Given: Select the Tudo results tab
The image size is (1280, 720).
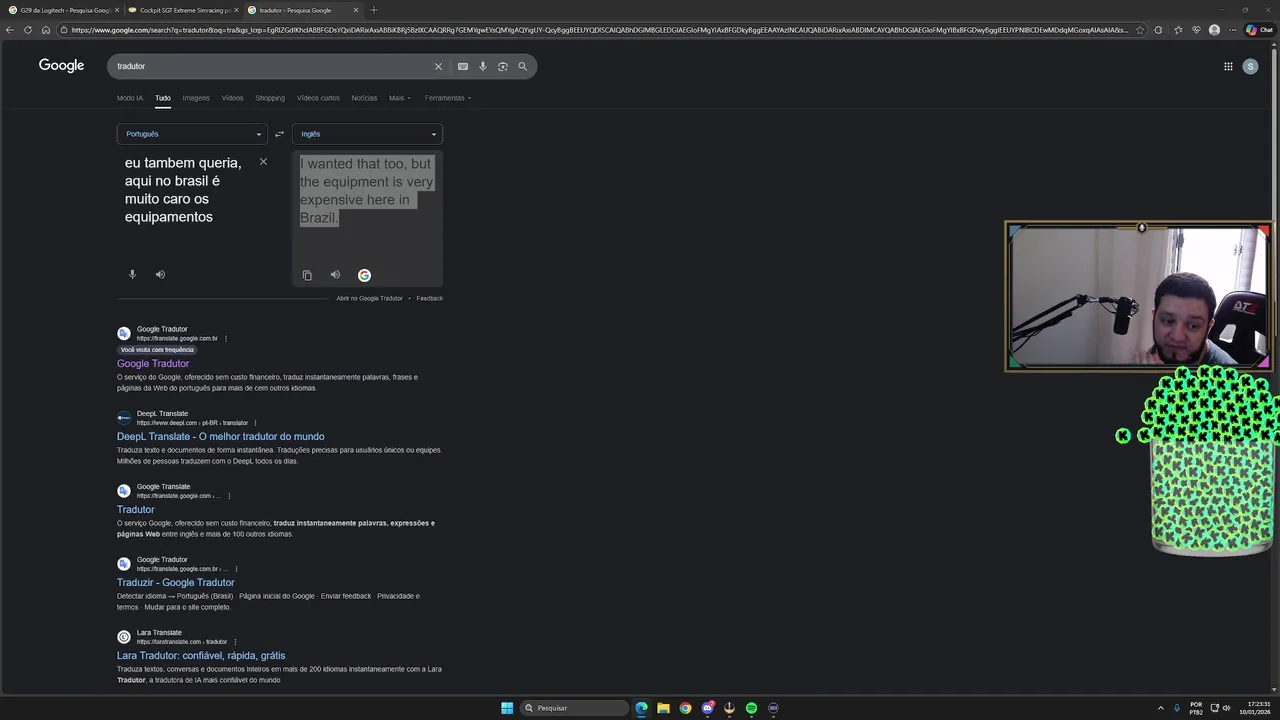Looking at the screenshot, I should click(x=163, y=98).
